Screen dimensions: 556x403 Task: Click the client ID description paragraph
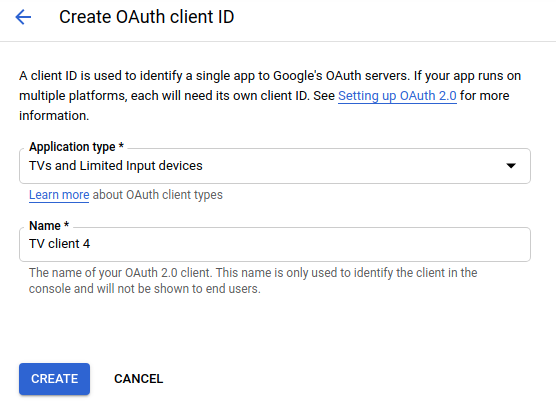(x=270, y=96)
